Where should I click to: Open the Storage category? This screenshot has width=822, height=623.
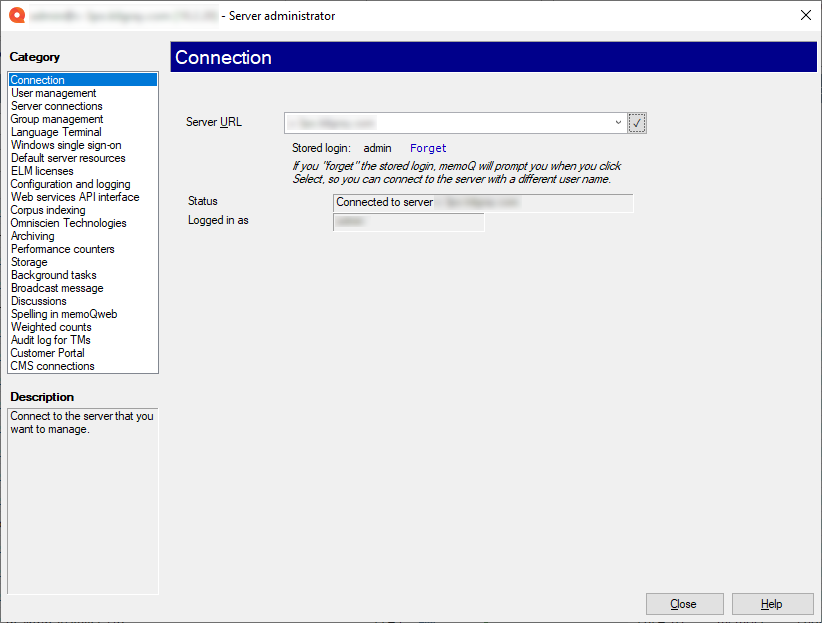point(83,262)
